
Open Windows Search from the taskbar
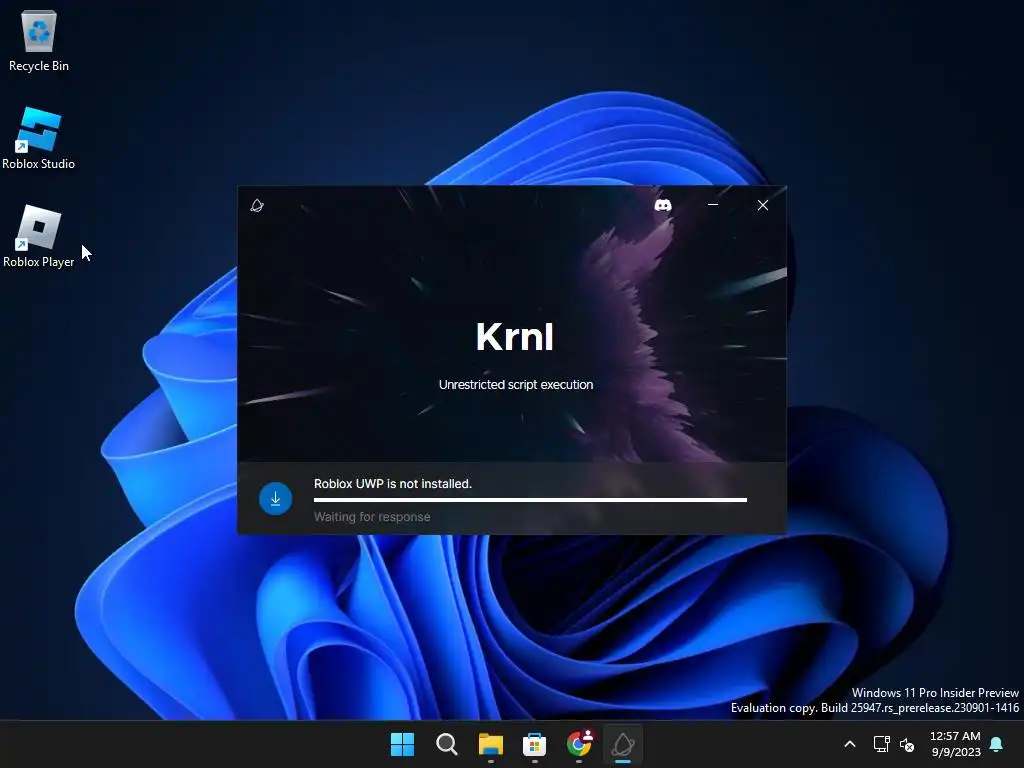(447, 744)
